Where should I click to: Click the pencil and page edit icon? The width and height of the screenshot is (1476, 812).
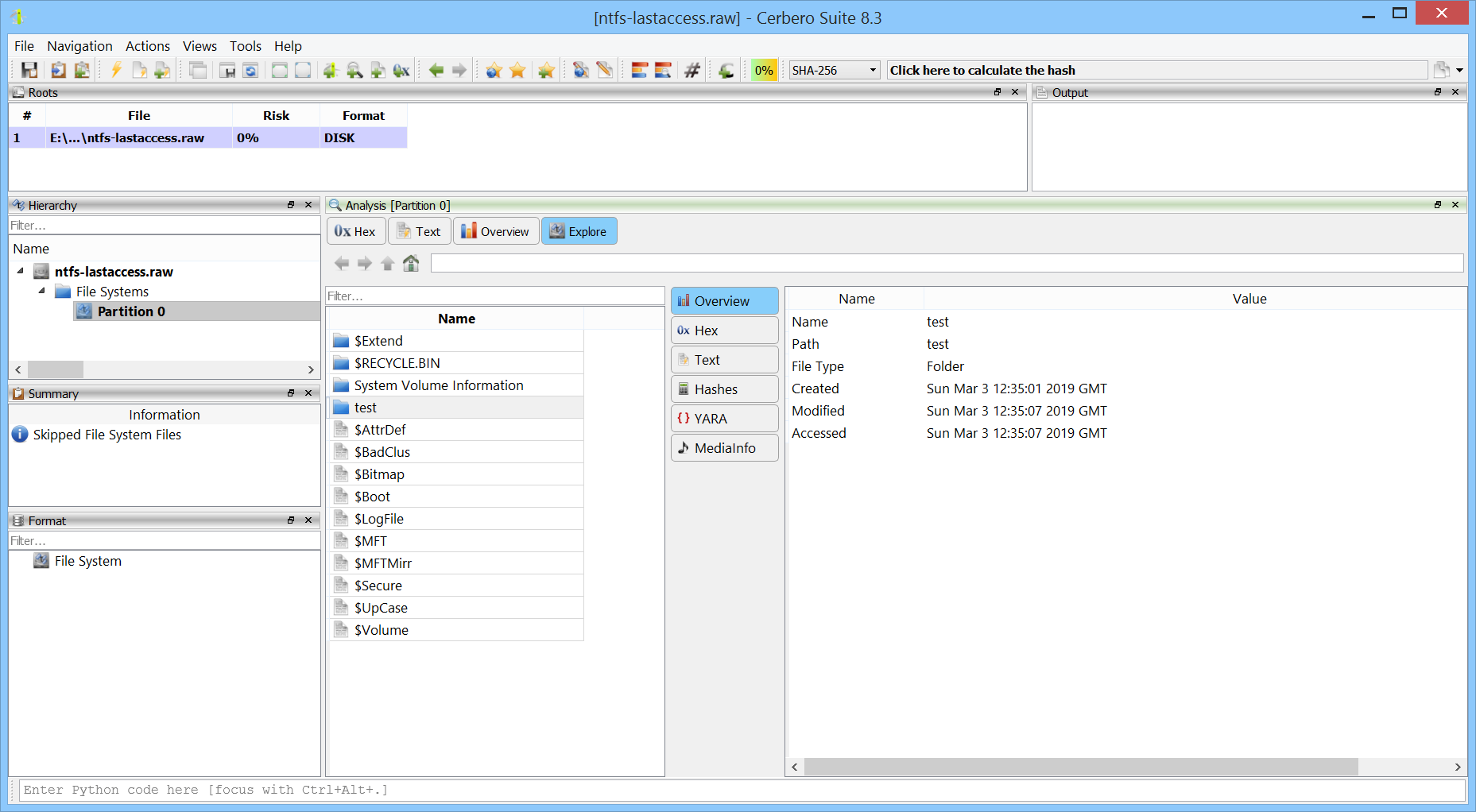click(x=605, y=70)
